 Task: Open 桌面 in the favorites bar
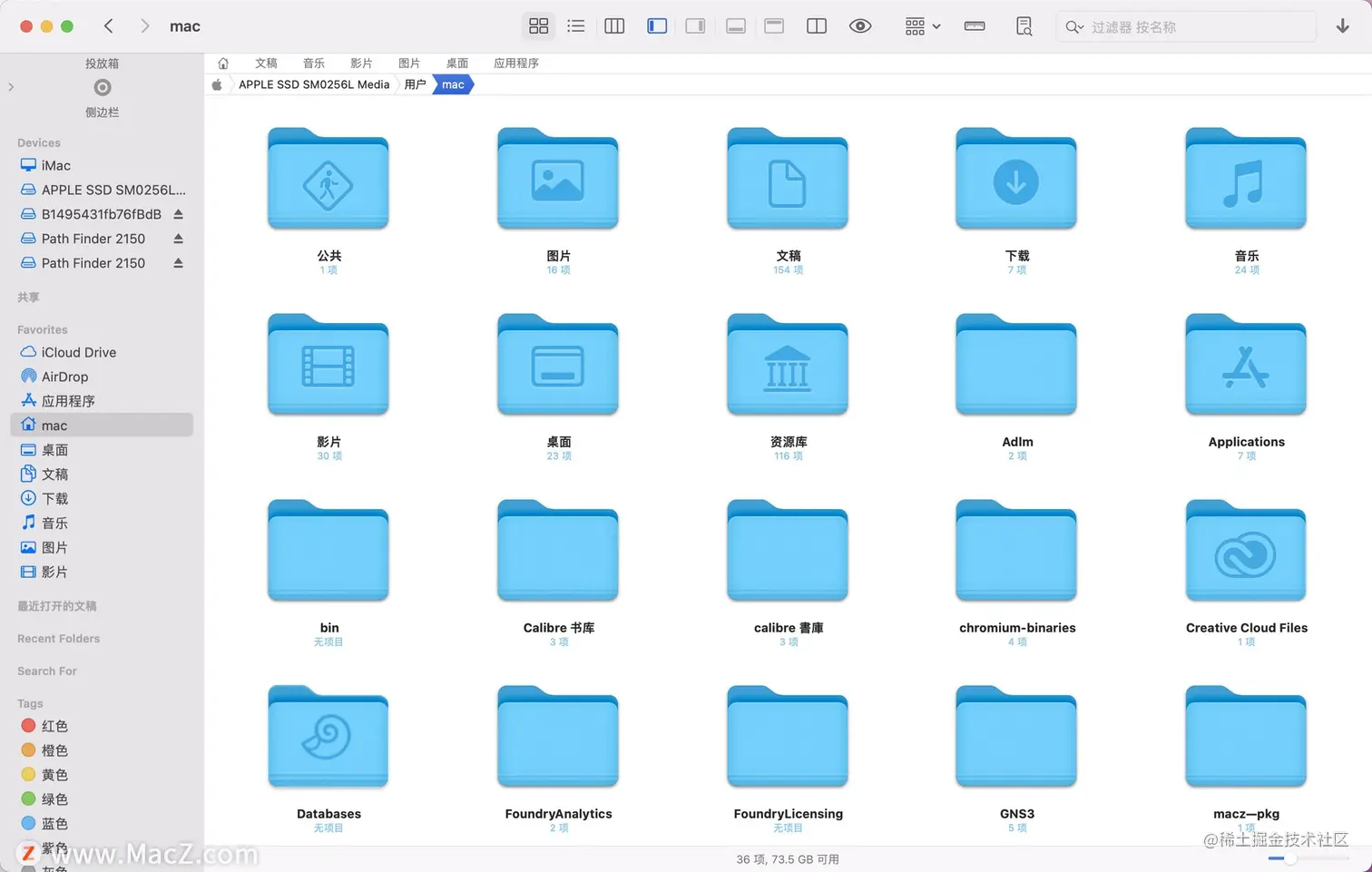click(x=457, y=64)
